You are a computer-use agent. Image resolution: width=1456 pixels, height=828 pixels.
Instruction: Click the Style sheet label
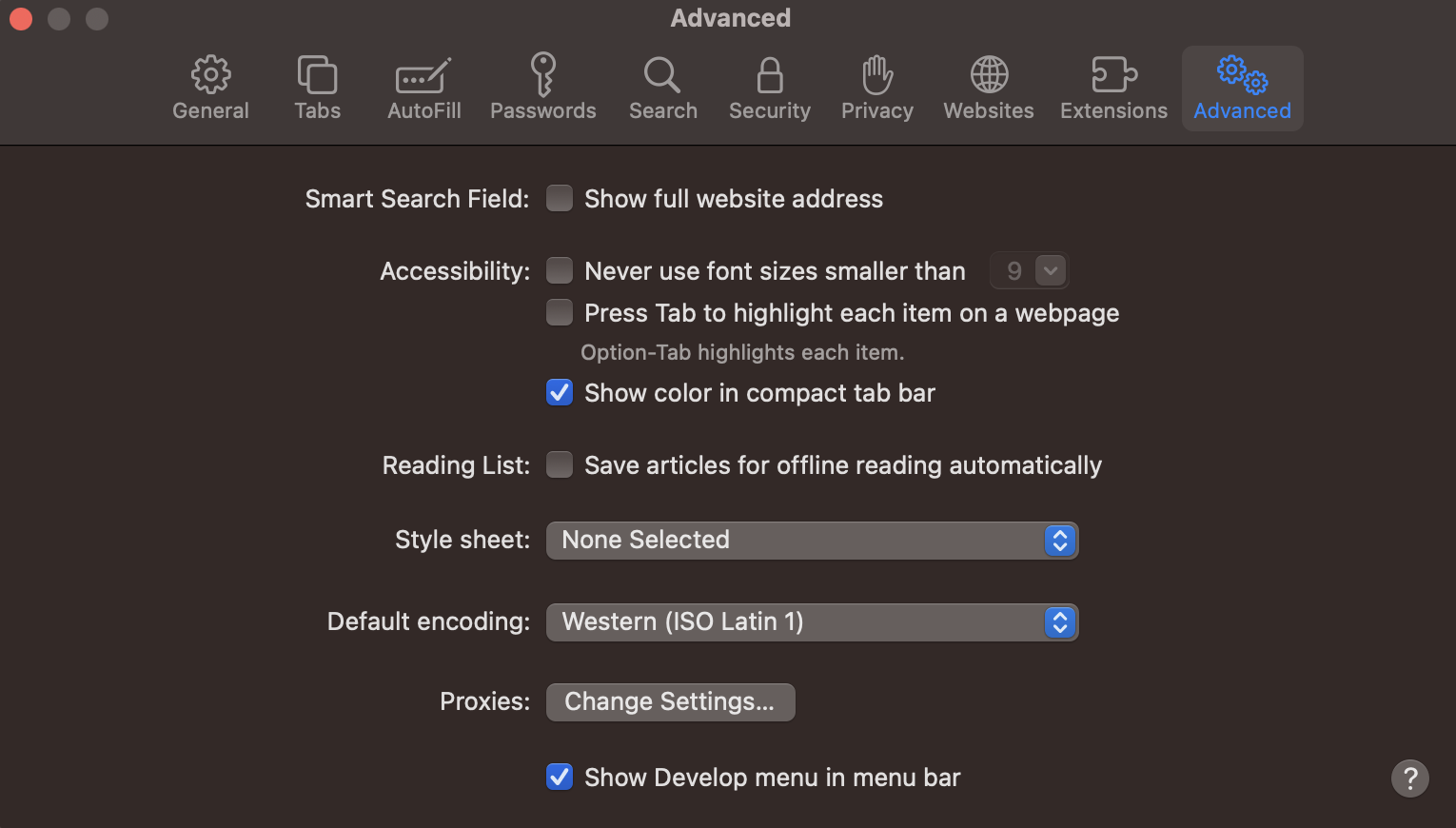click(462, 540)
